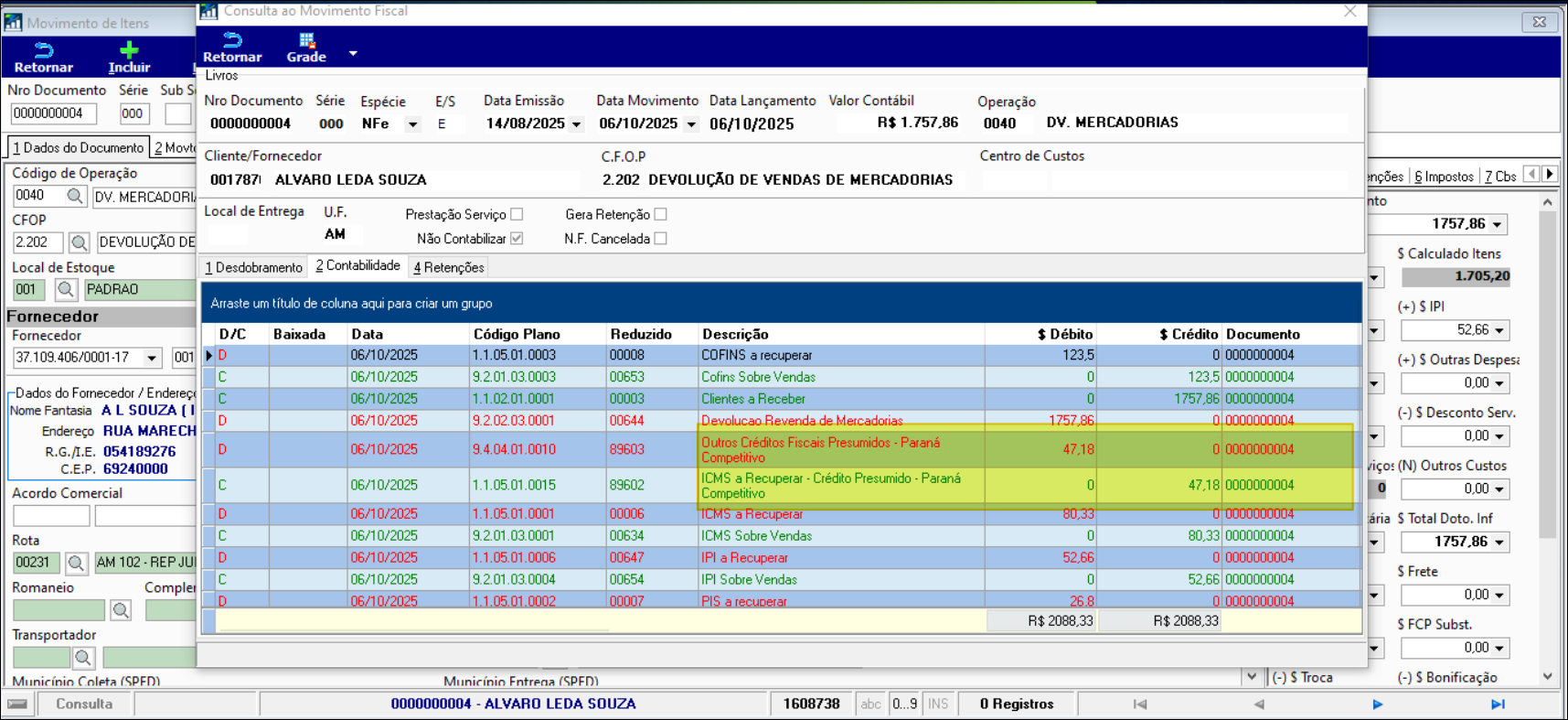Check the N.F. Cancelada checkbox
The width and height of the screenshot is (1568, 720).
tap(661, 239)
